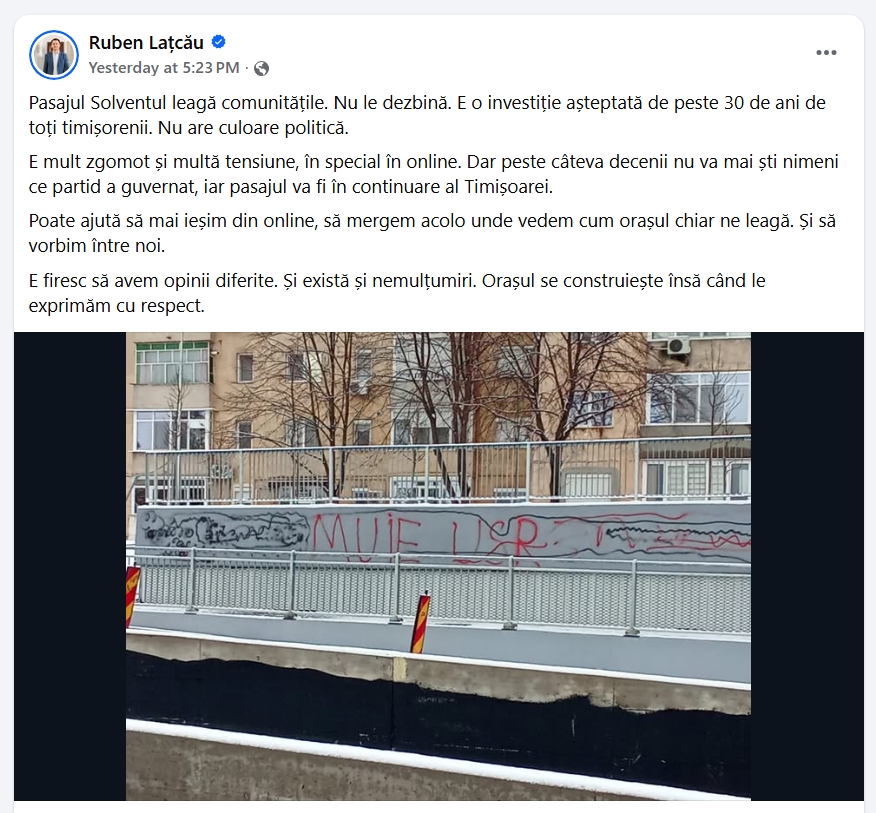Click the blue verified badge
Viewport: 876px width, 813px height.
[218, 42]
